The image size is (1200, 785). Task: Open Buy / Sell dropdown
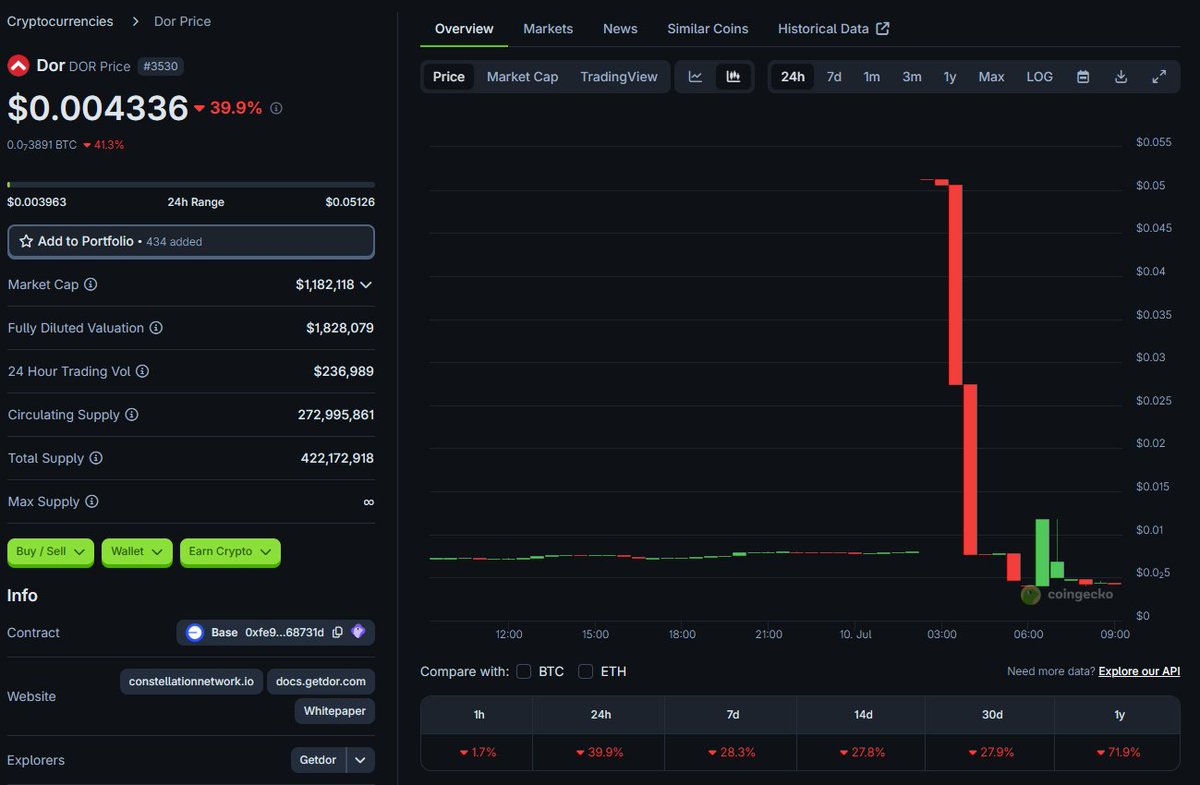point(51,551)
